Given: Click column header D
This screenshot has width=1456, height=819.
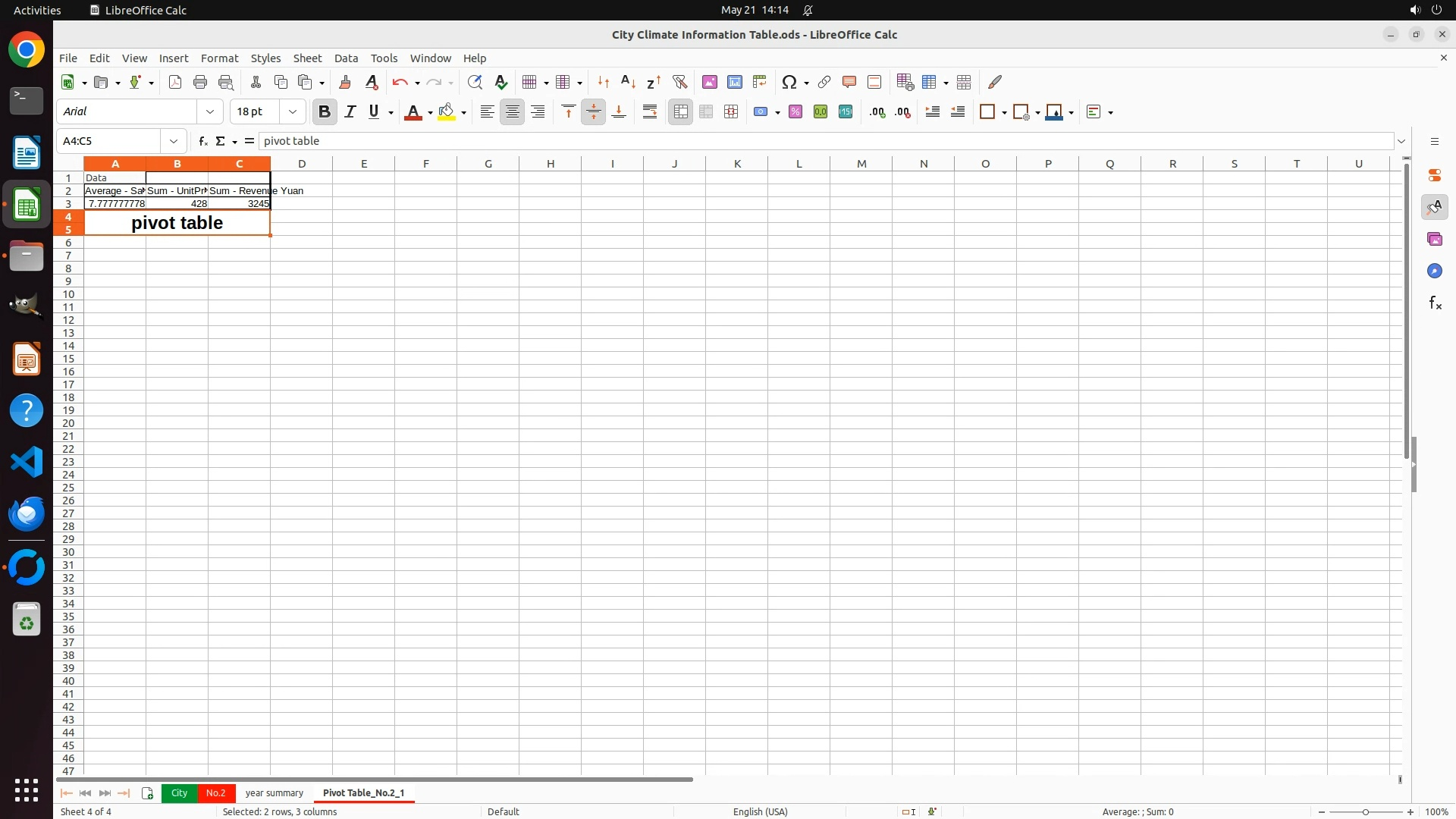Looking at the screenshot, I should (x=302, y=164).
